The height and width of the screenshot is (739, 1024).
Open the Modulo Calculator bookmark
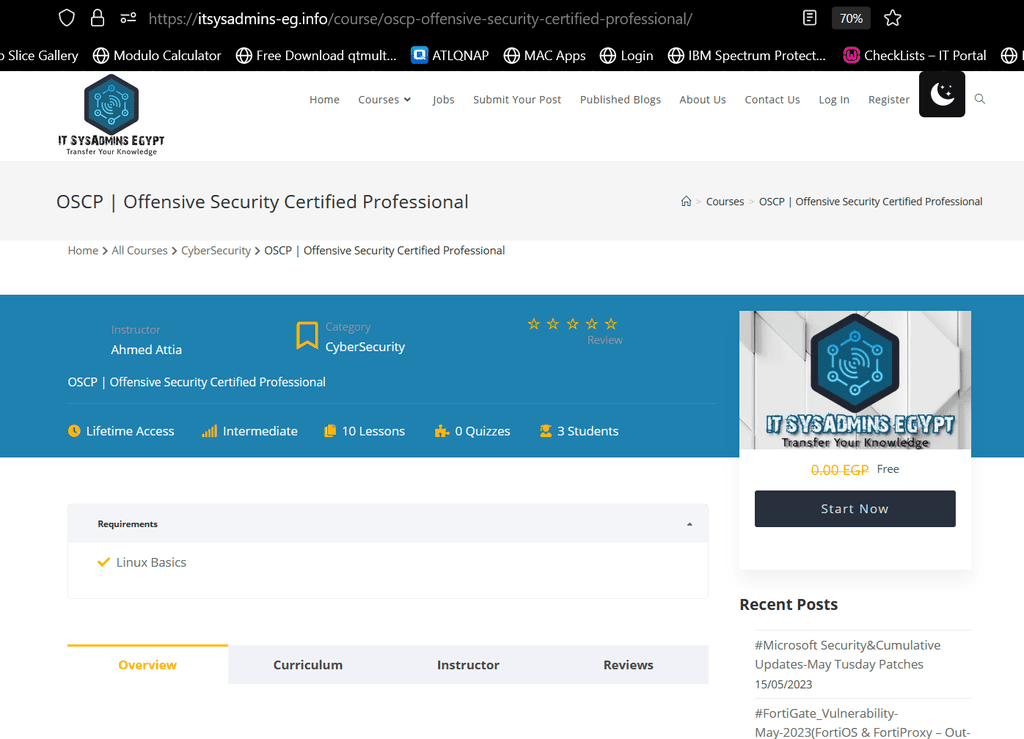coord(157,55)
